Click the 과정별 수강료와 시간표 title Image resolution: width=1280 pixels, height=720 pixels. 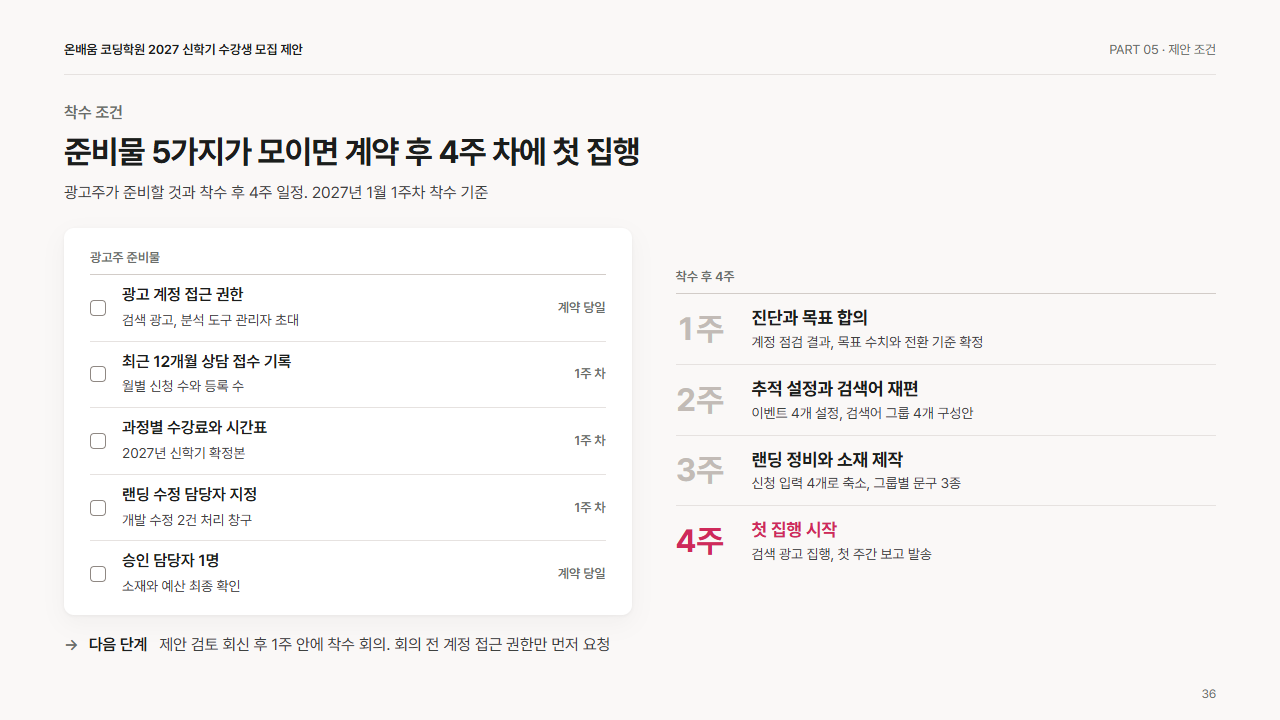[194, 428]
